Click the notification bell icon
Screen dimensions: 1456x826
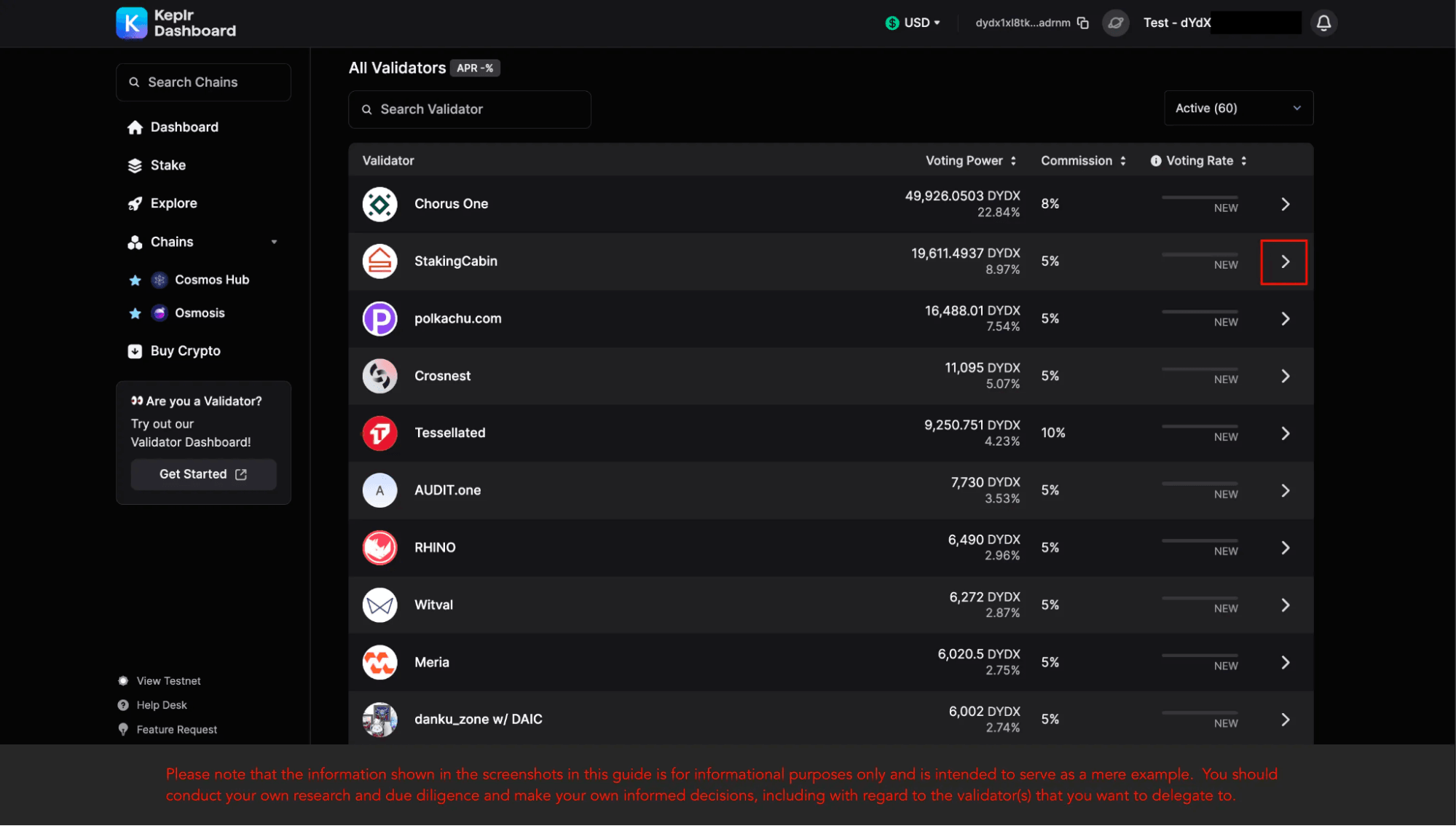click(x=1323, y=23)
